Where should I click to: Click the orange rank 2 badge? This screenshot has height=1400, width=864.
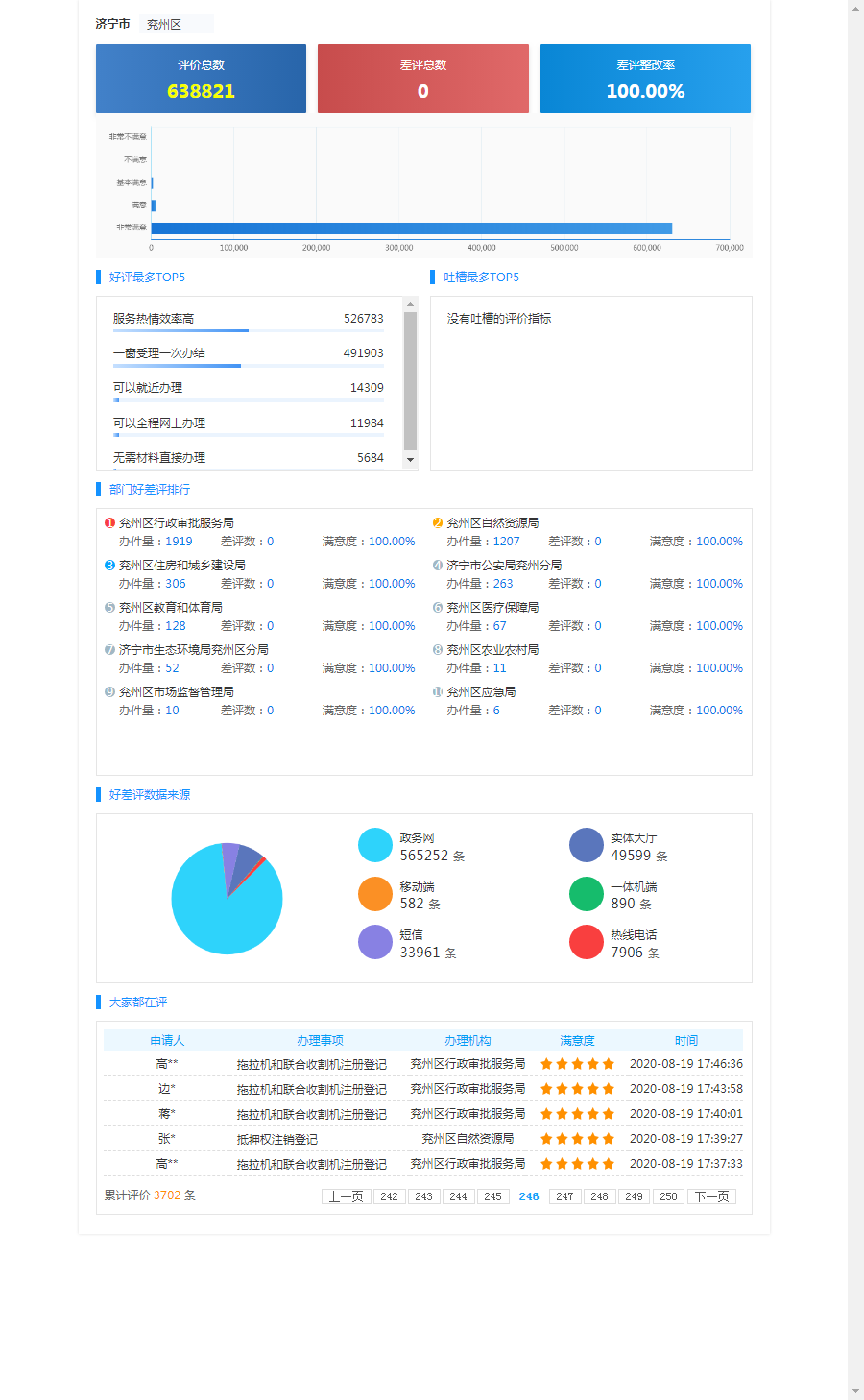click(x=438, y=523)
